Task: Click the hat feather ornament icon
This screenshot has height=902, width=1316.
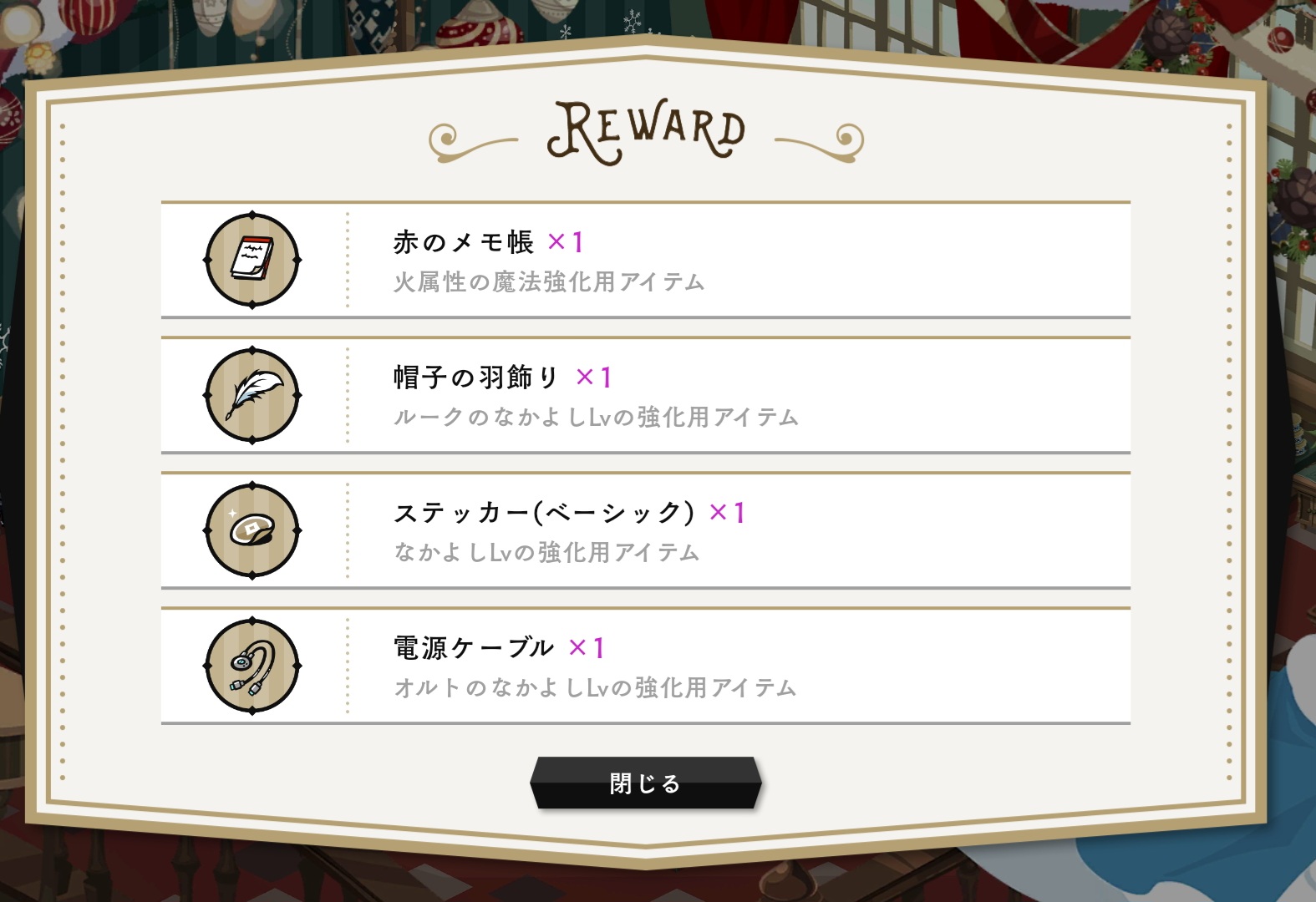Action: [252, 395]
